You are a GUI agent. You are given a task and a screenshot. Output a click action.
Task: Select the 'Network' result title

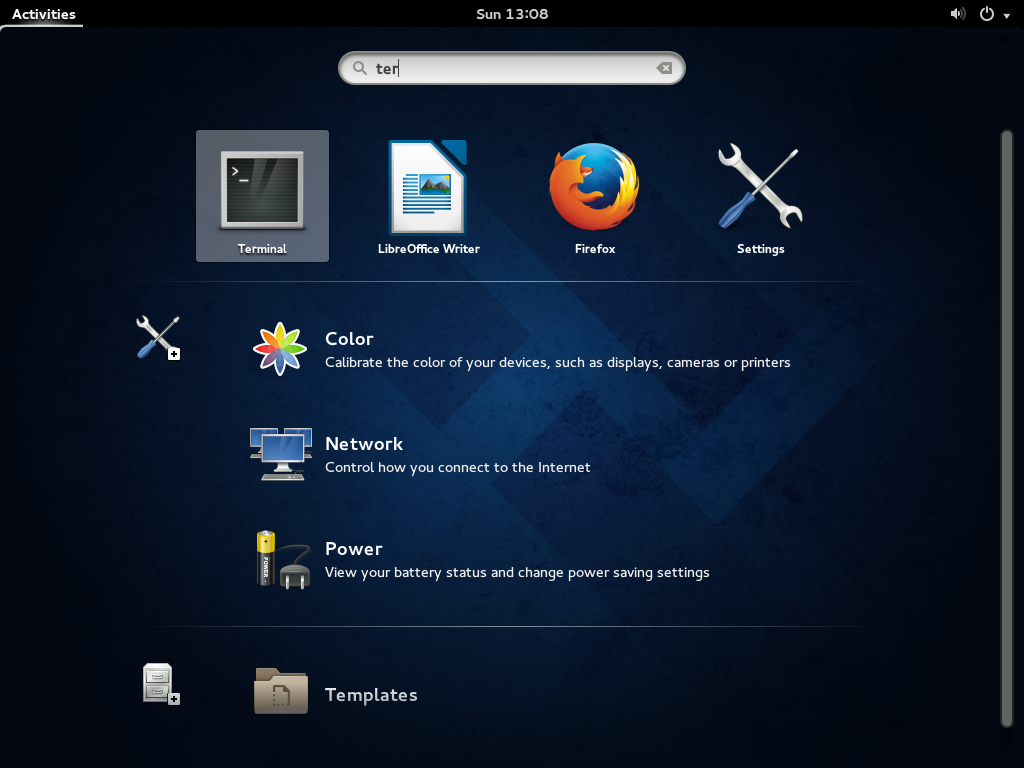tap(364, 443)
